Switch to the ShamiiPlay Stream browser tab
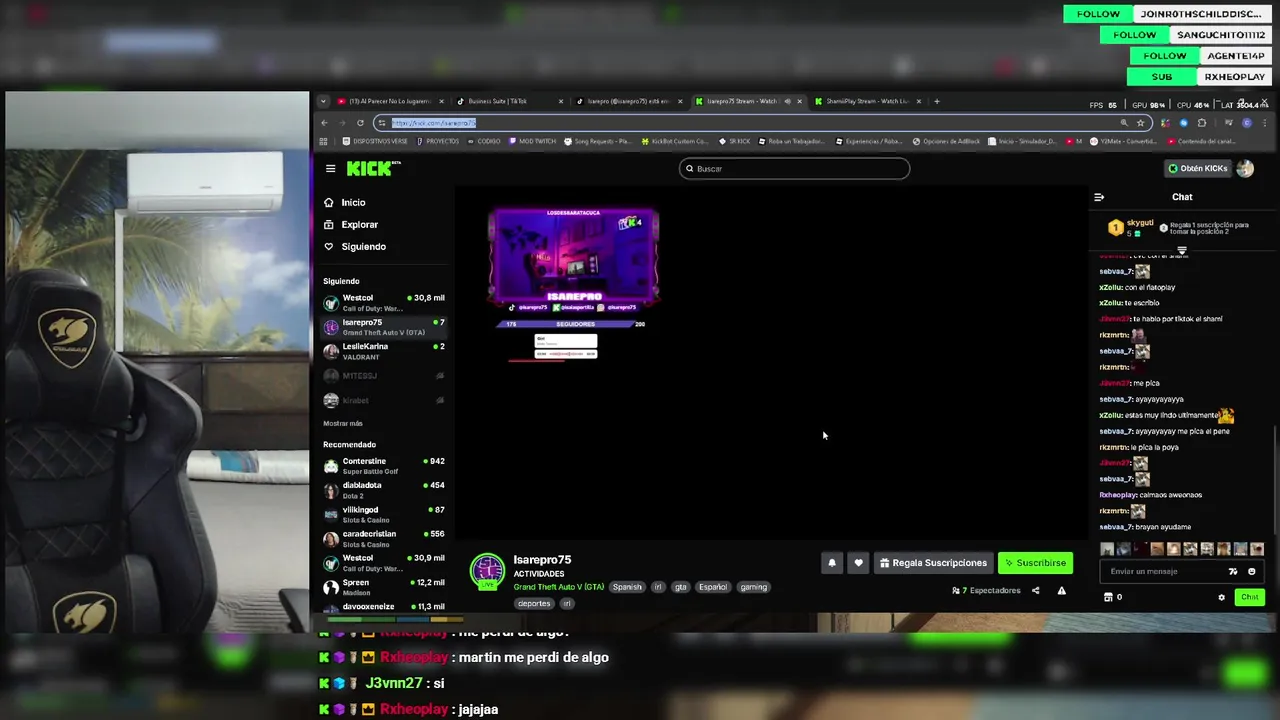Viewport: 1280px width, 720px height. (867, 101)
